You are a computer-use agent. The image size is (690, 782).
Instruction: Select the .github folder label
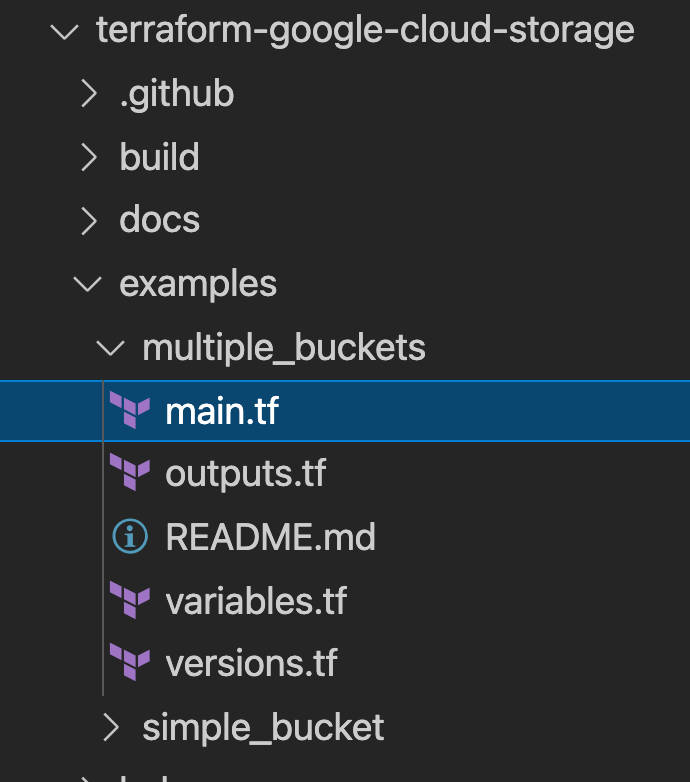tap(177, 94)
